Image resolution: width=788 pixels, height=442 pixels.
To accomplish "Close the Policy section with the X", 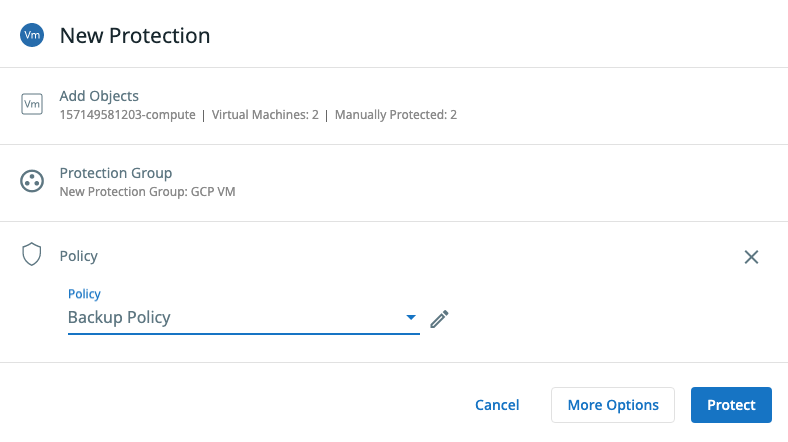I will point(752,257).
